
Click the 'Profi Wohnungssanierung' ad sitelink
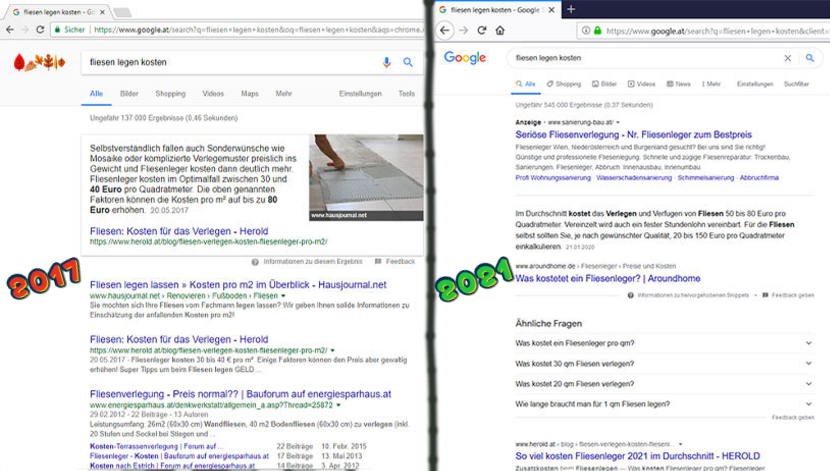(x=553, y=178)
